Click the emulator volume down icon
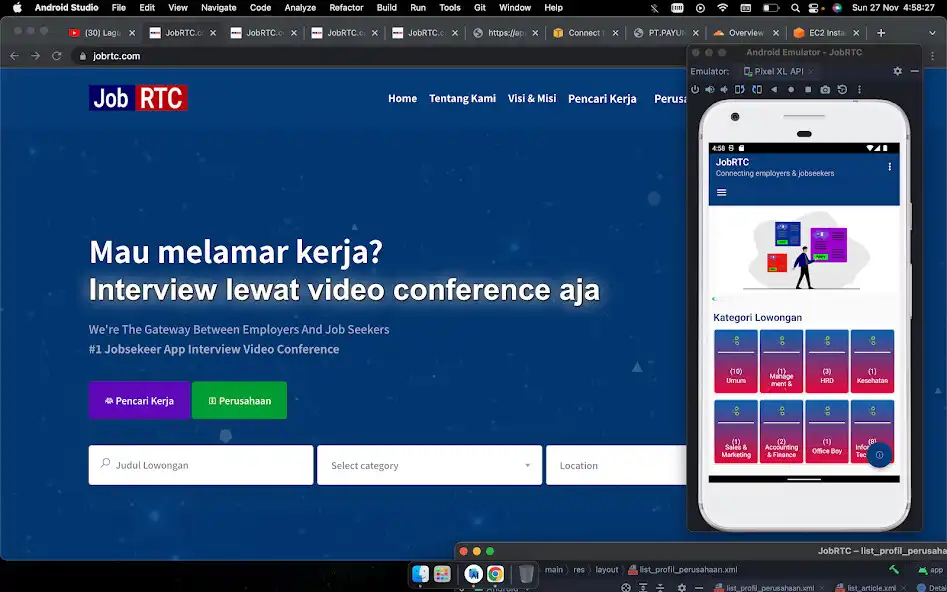Screen dimensions: 947x592 724,89
